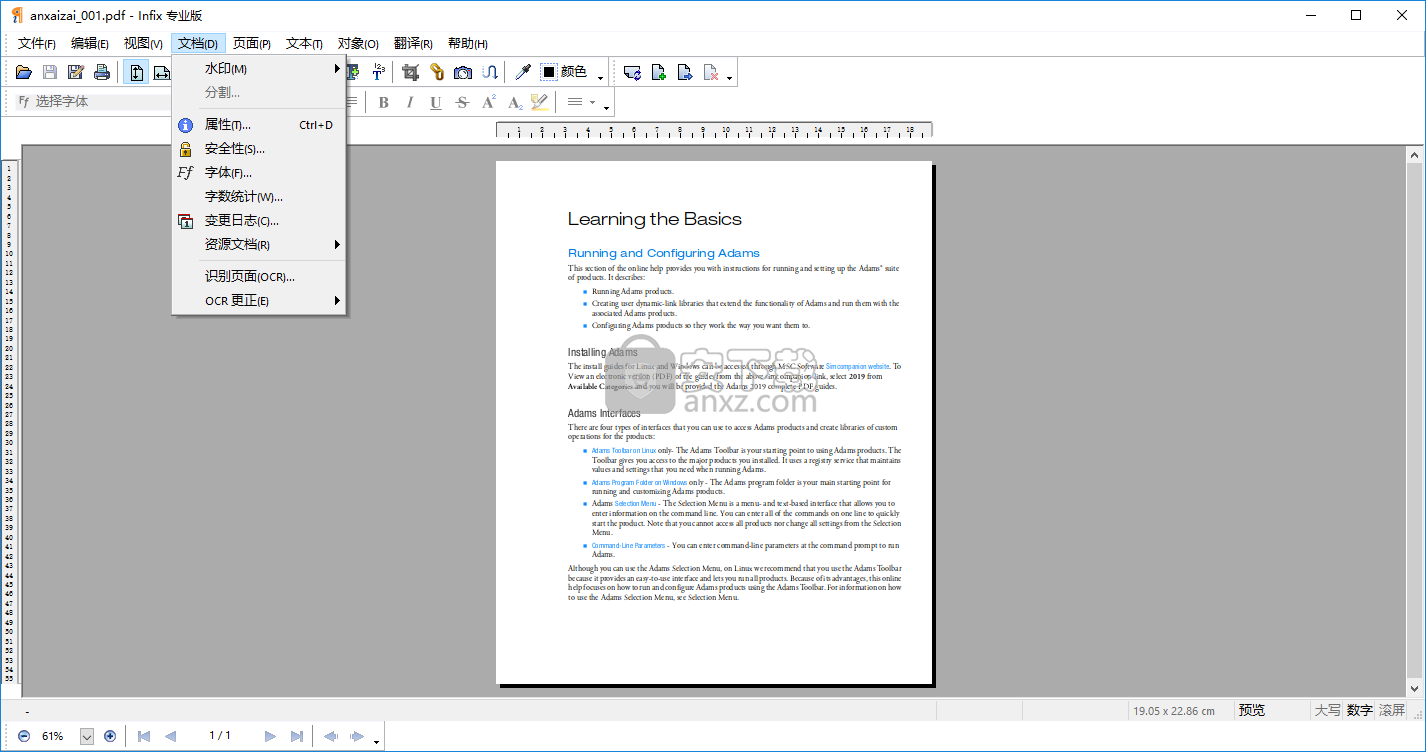The image size is (1426, 752).
Task: Select the text flow link tool icon
Action: click(x=490, y=72)
